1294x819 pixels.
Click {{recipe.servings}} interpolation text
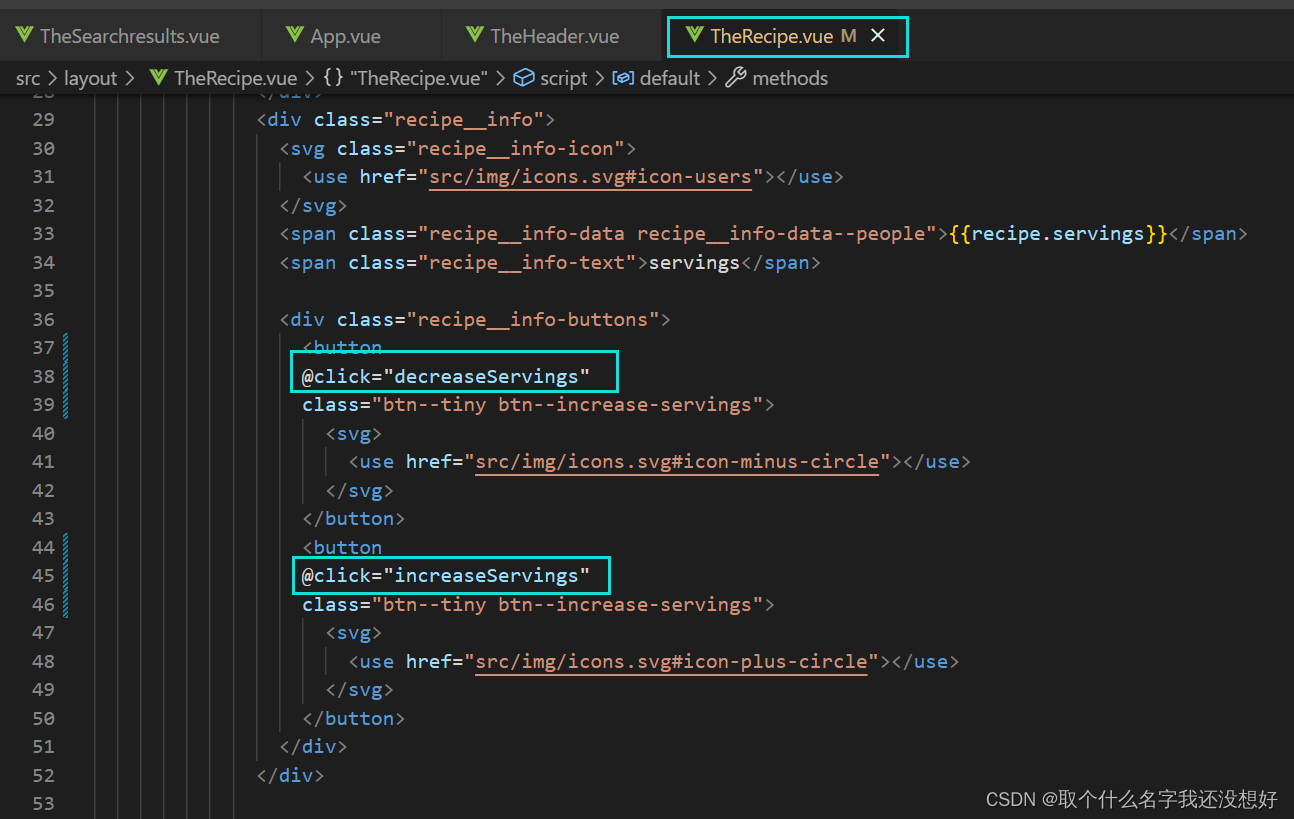pos(1058,234)
